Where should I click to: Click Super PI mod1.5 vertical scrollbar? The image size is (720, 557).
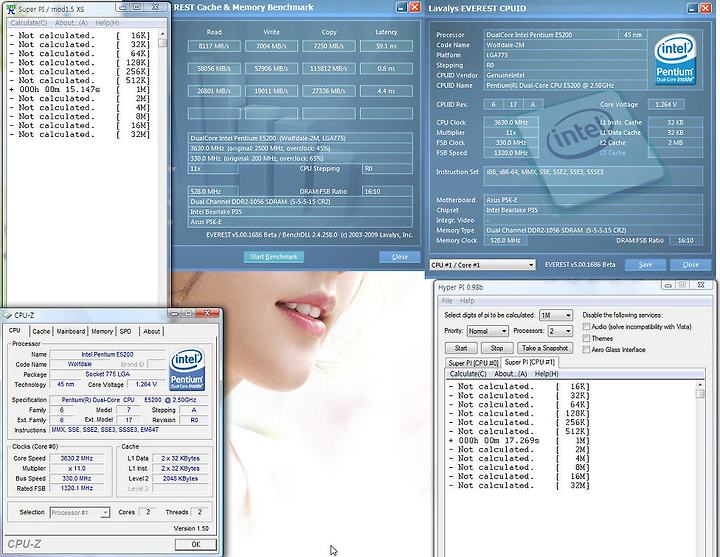(x=162, y=168)
